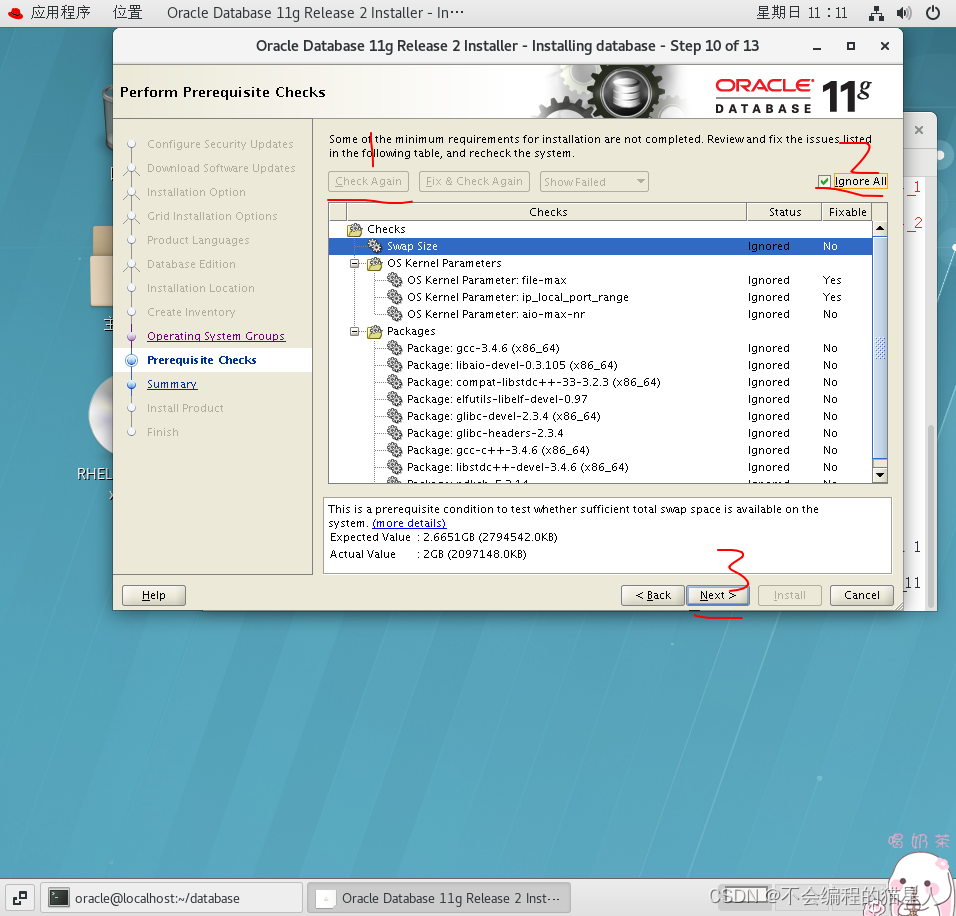Viewport: 956px width, 916px height.
Task: Select OS Kernel Parameter: ip_local_port_range row
Action: [601, 297]
